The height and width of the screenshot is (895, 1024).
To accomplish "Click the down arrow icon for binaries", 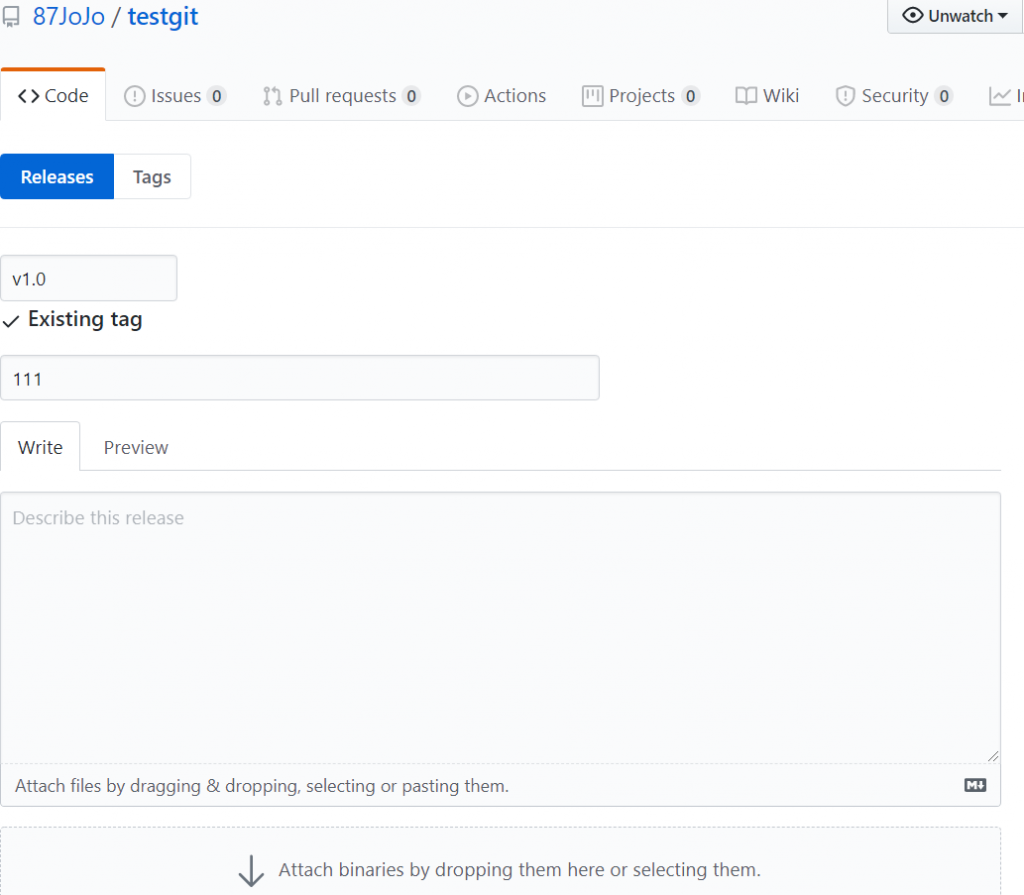I will pos(251,871).
